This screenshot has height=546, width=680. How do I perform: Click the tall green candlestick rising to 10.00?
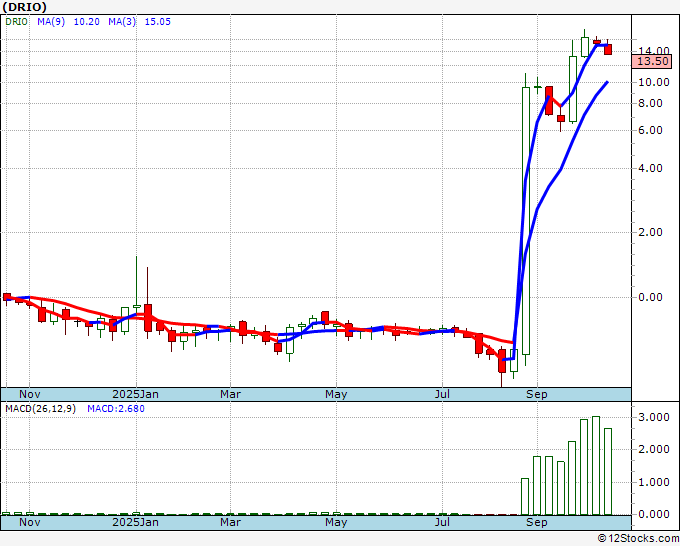pos(526,220)
